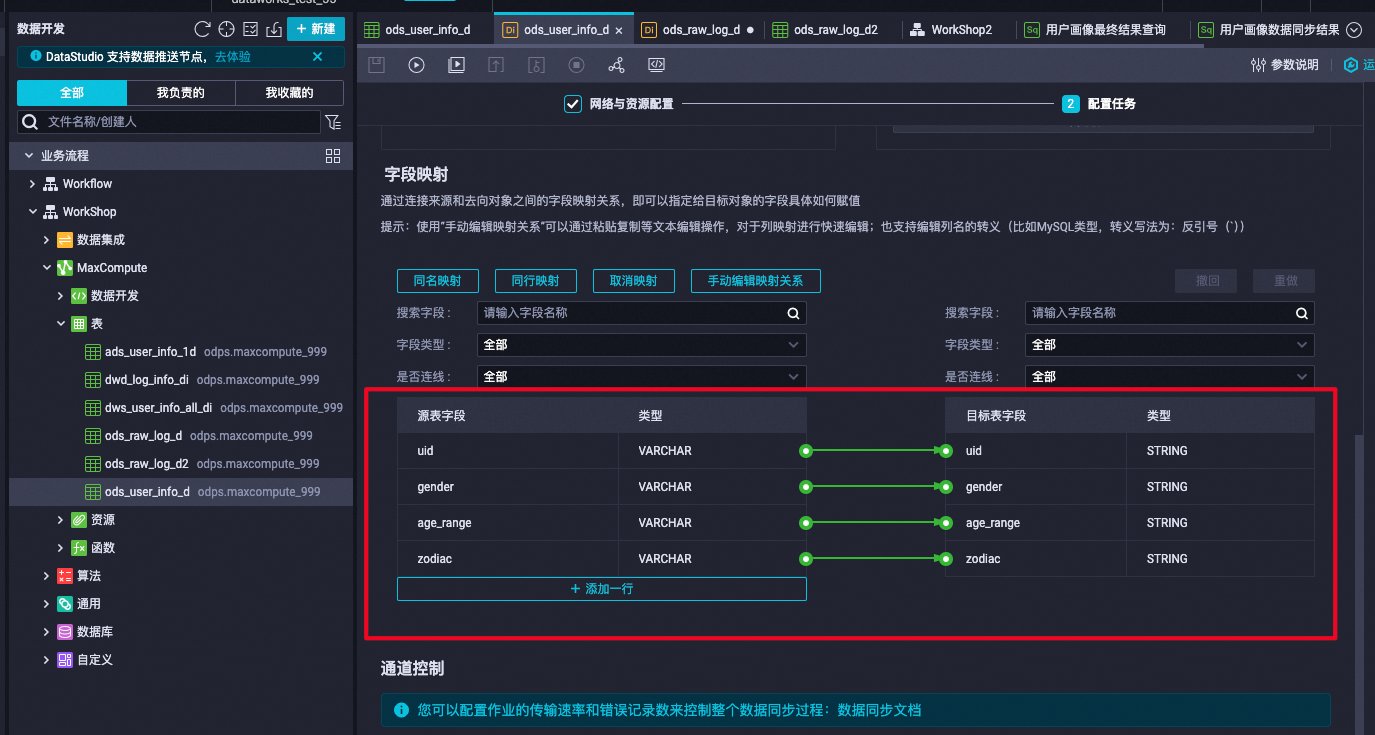The image size is (1375, 735).
Task: Click the source 搜索字段 input box
Action: [x=641, y=313]
